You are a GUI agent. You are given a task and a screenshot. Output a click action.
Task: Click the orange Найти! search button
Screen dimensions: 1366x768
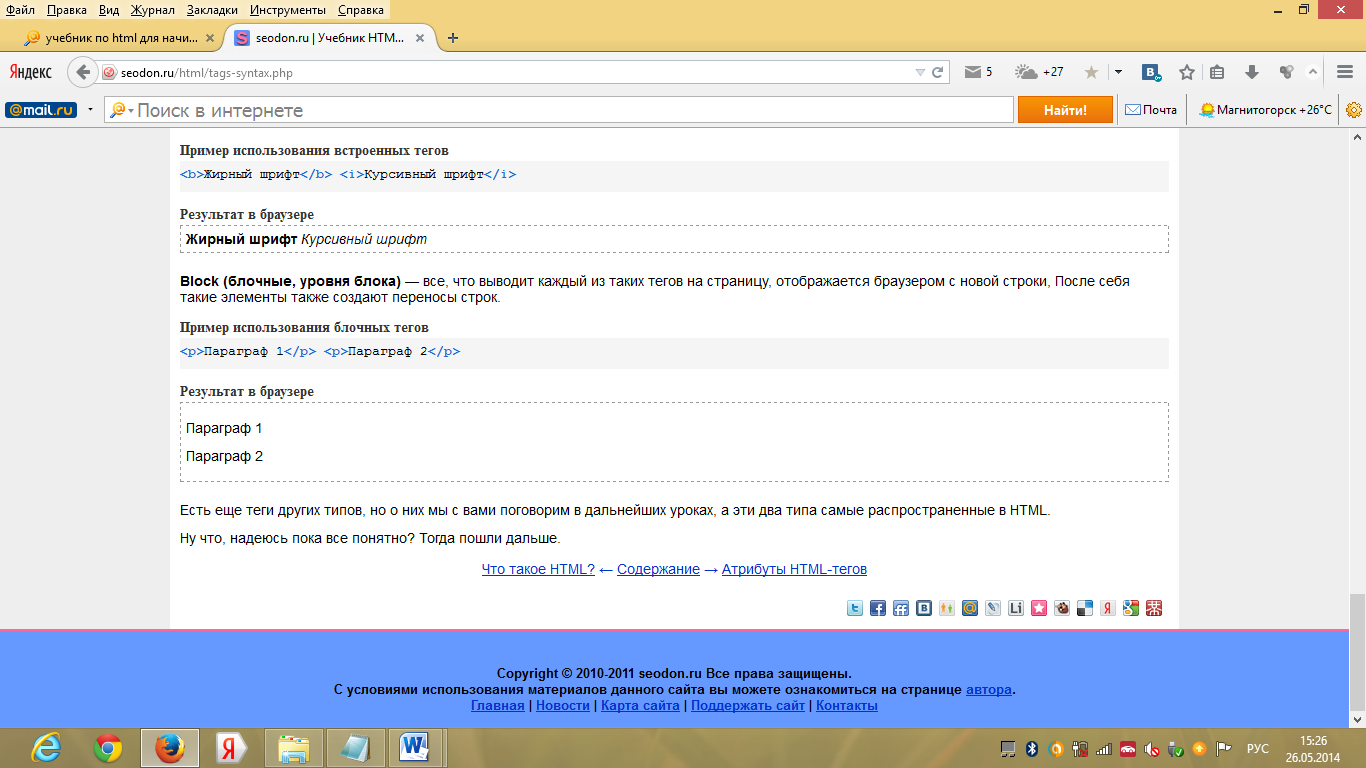[1065, 110]
